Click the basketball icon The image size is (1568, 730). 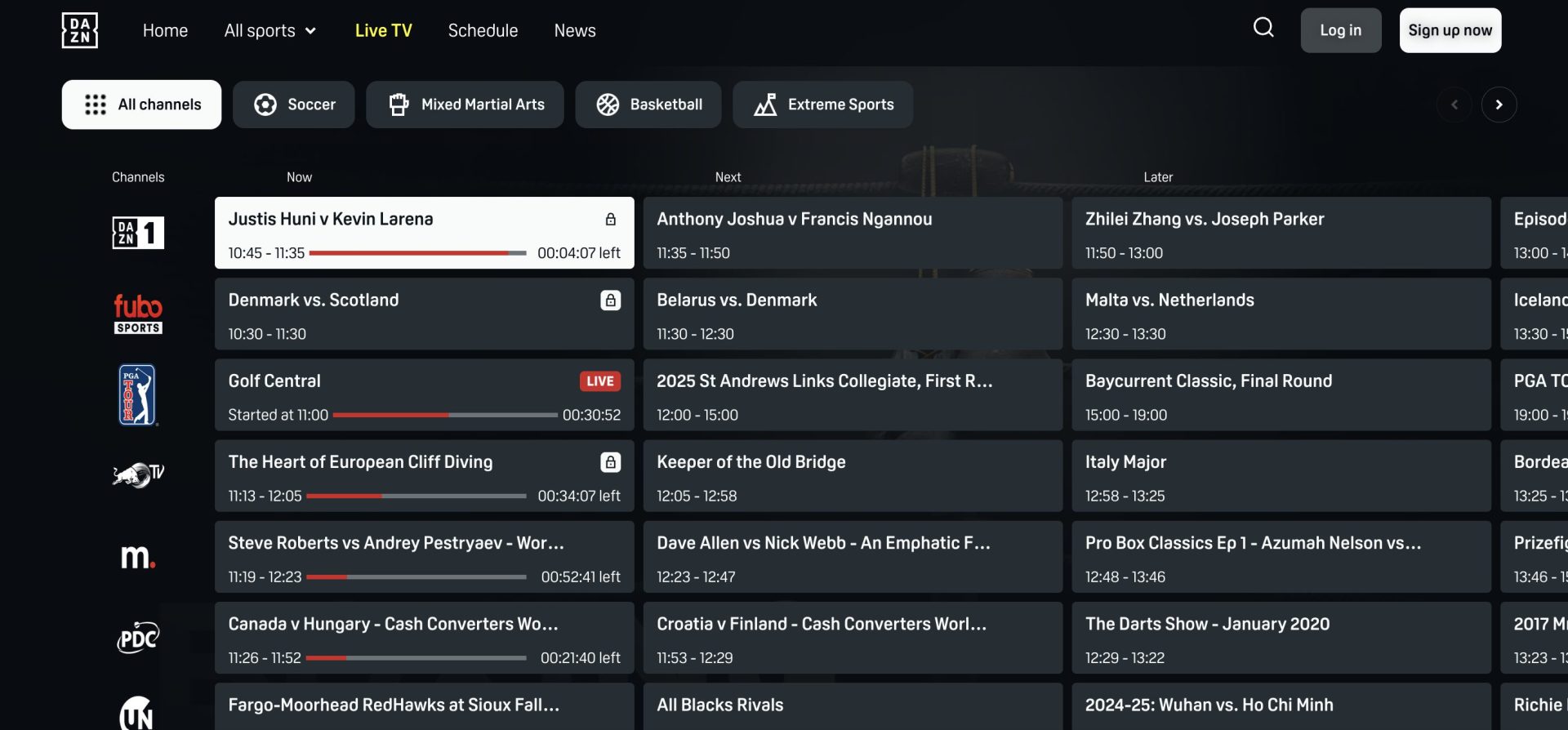tap(608, 105)
